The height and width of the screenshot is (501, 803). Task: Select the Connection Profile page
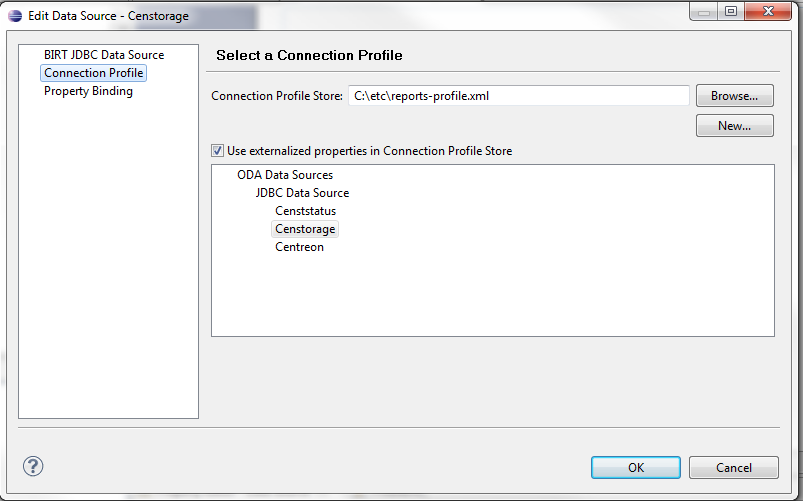pos(94,73)
